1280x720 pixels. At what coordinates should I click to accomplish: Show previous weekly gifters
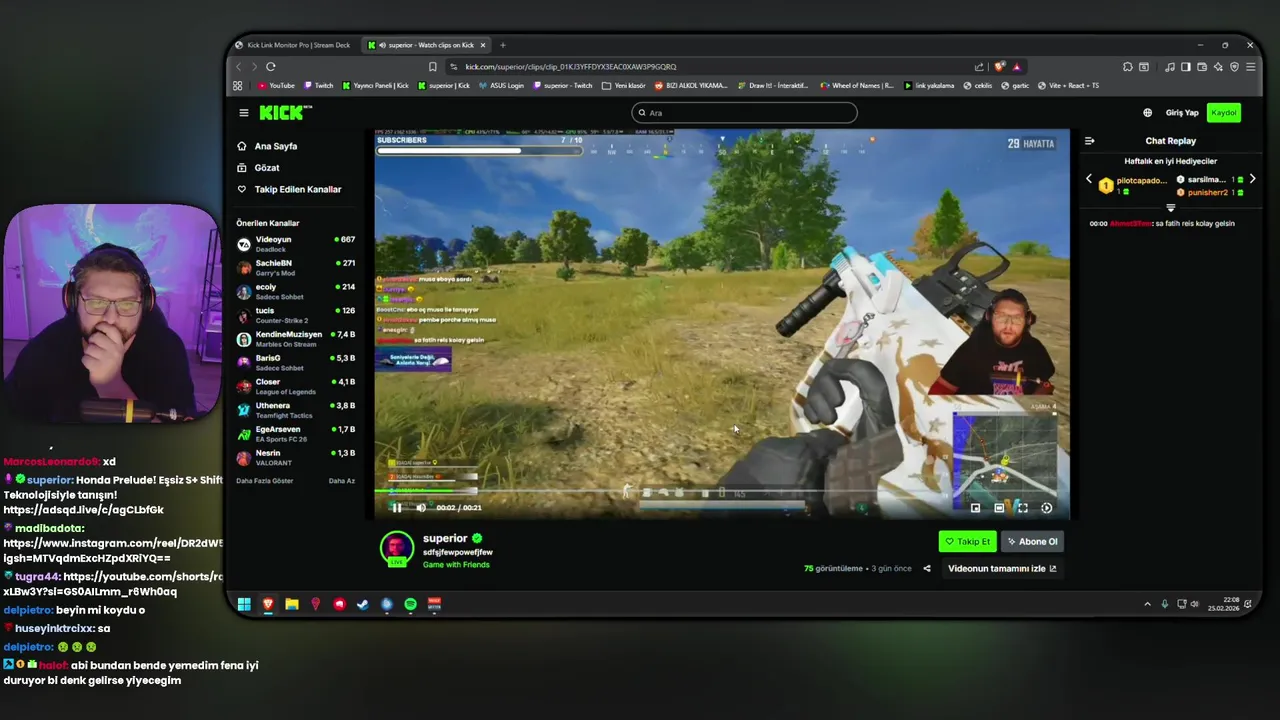(x=1090, y=179)
